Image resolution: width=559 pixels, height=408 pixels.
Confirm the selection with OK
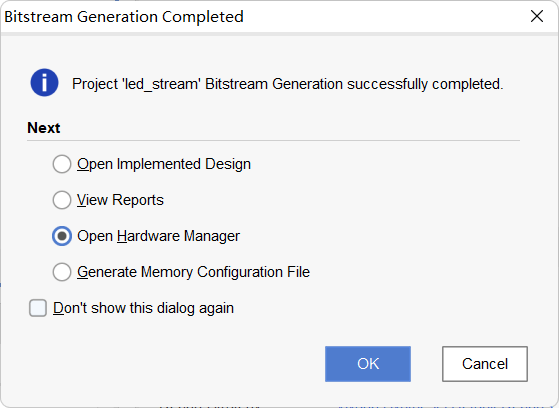[368, 364]
